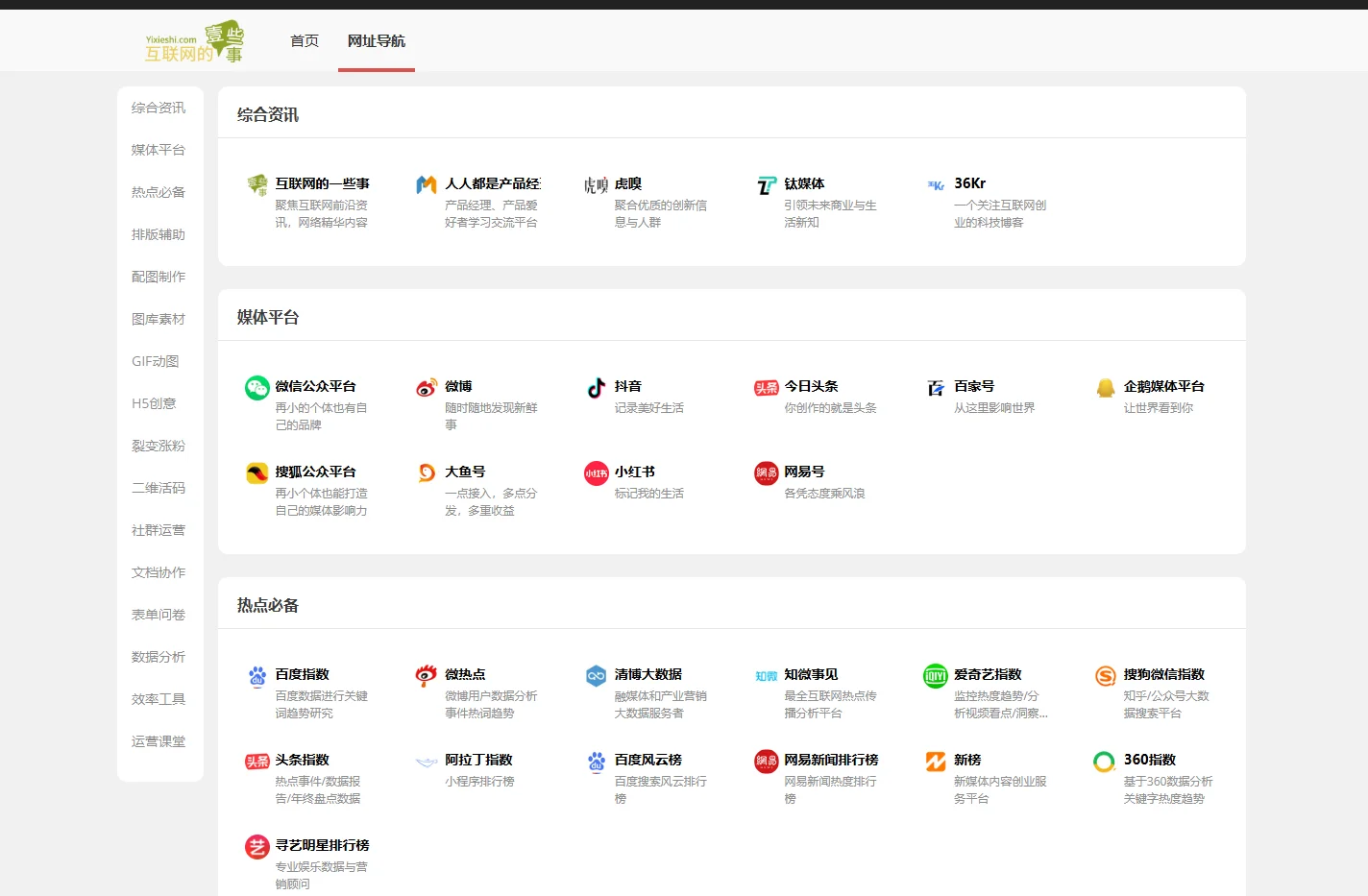
Task: Click the 爱奇艺指数 green icon
Action: click(936, 675)
